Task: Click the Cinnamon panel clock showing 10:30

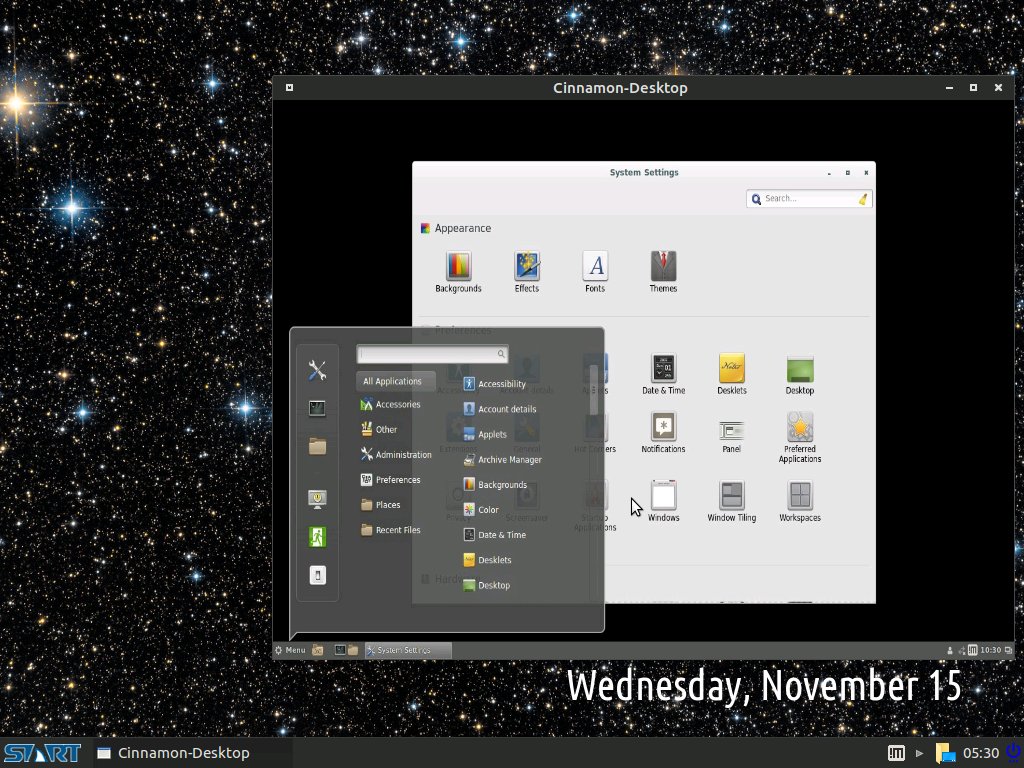Action: click(990, 650)
